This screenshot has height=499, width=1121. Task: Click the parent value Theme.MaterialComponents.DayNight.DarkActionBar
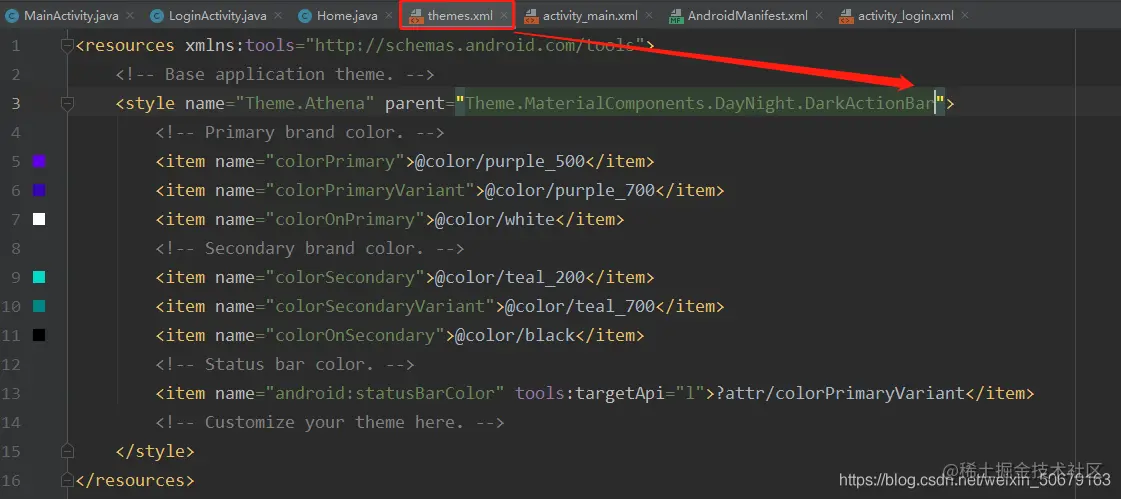[x=700, y=104]
